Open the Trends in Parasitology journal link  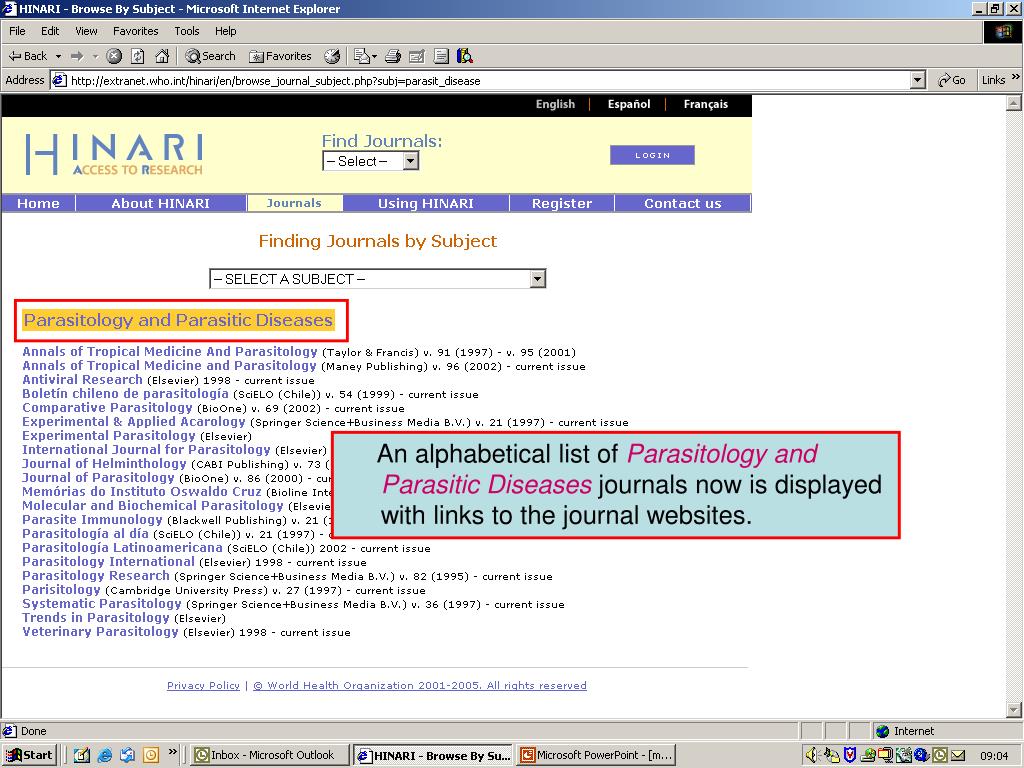96,618
